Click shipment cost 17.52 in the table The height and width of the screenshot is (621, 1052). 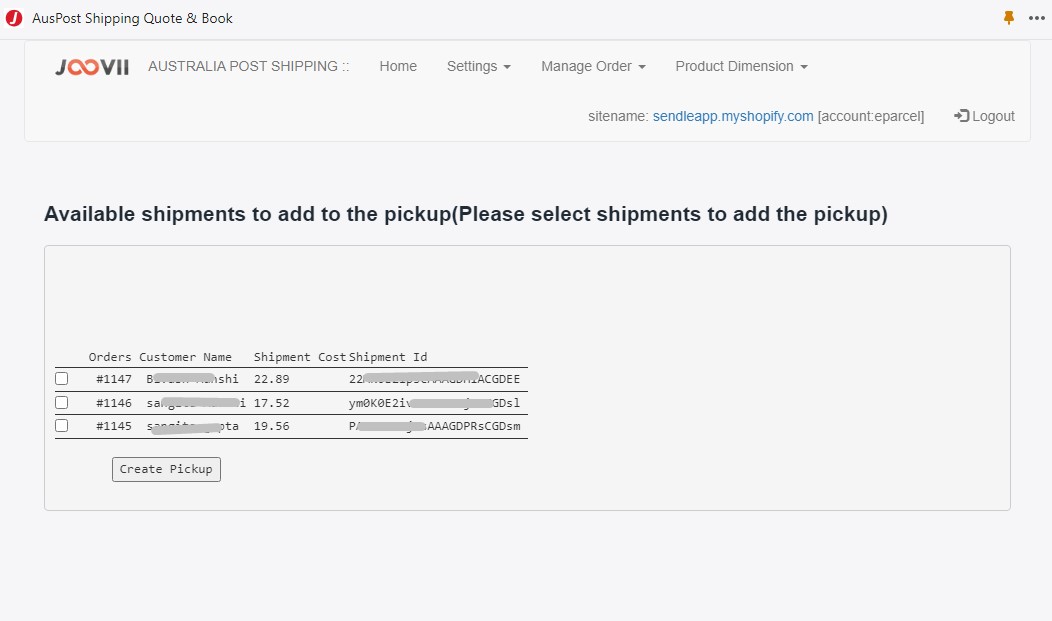271,403
